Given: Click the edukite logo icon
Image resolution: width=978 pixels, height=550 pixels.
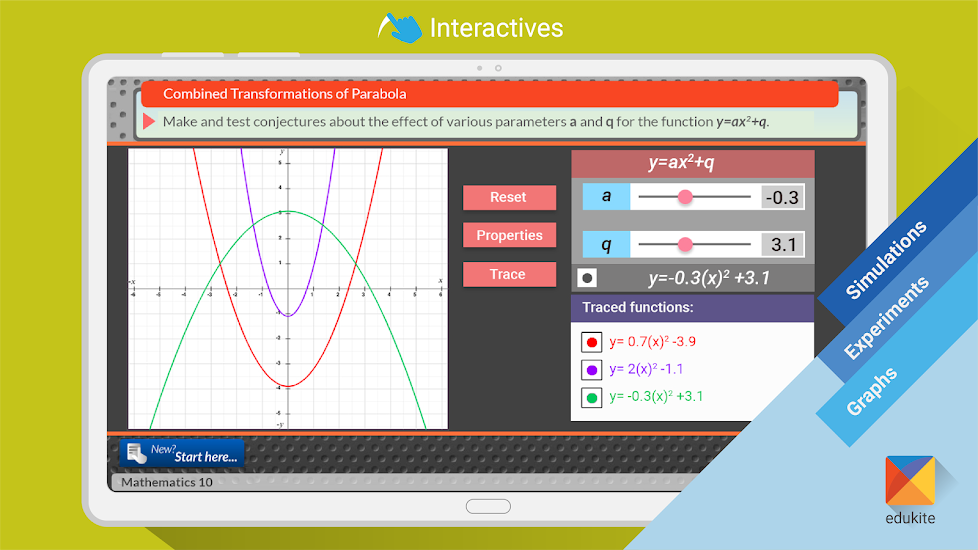Looking at the screenshot, I should pos(910,480).
